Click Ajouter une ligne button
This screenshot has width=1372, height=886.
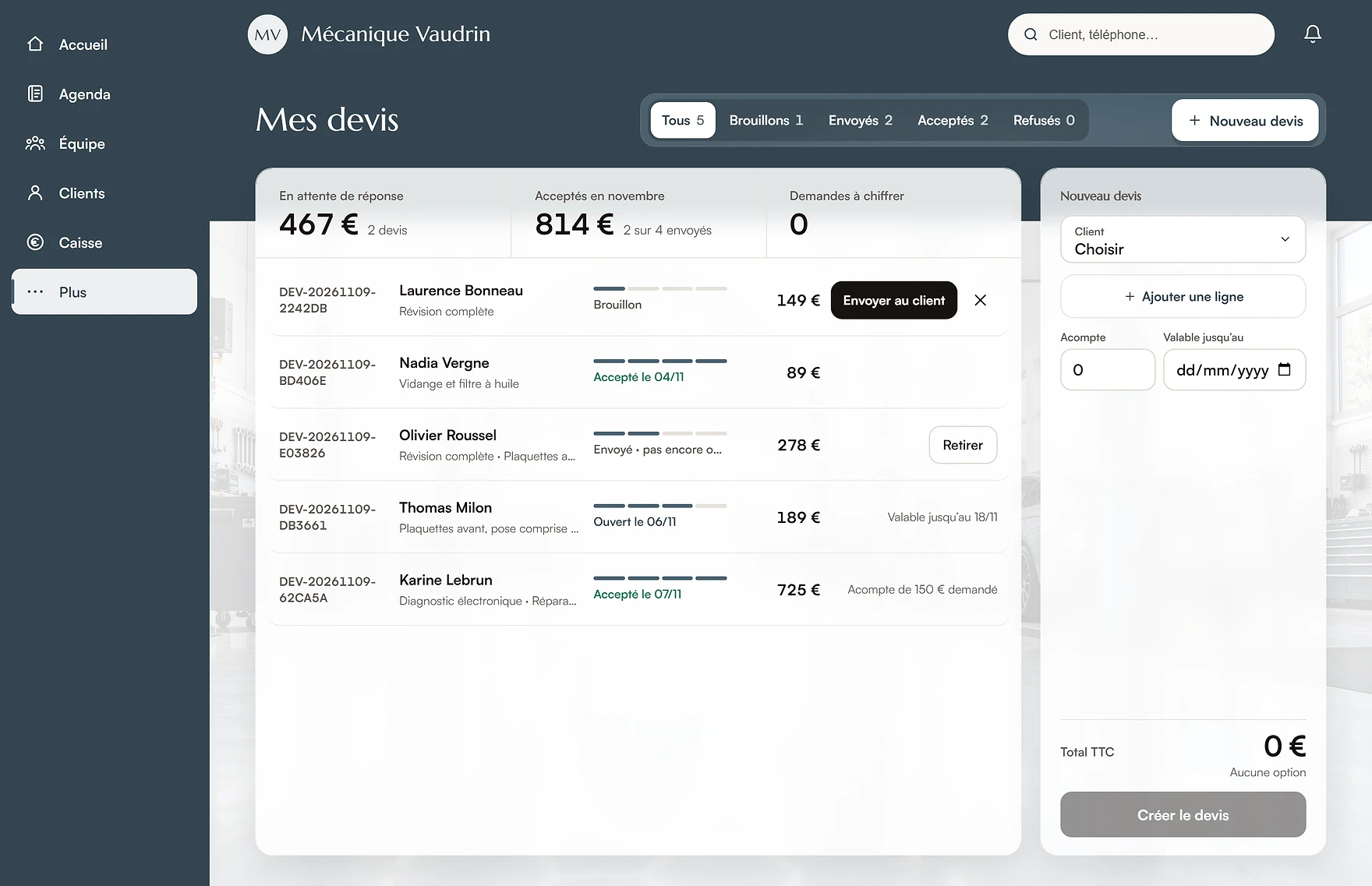(x=1183, y=296)
